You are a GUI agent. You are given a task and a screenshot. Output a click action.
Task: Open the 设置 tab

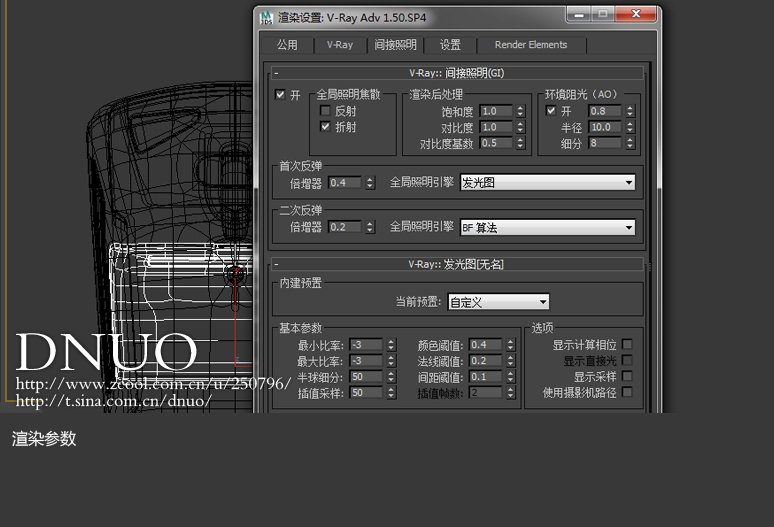pyautogui.click(x=450, y=45)
